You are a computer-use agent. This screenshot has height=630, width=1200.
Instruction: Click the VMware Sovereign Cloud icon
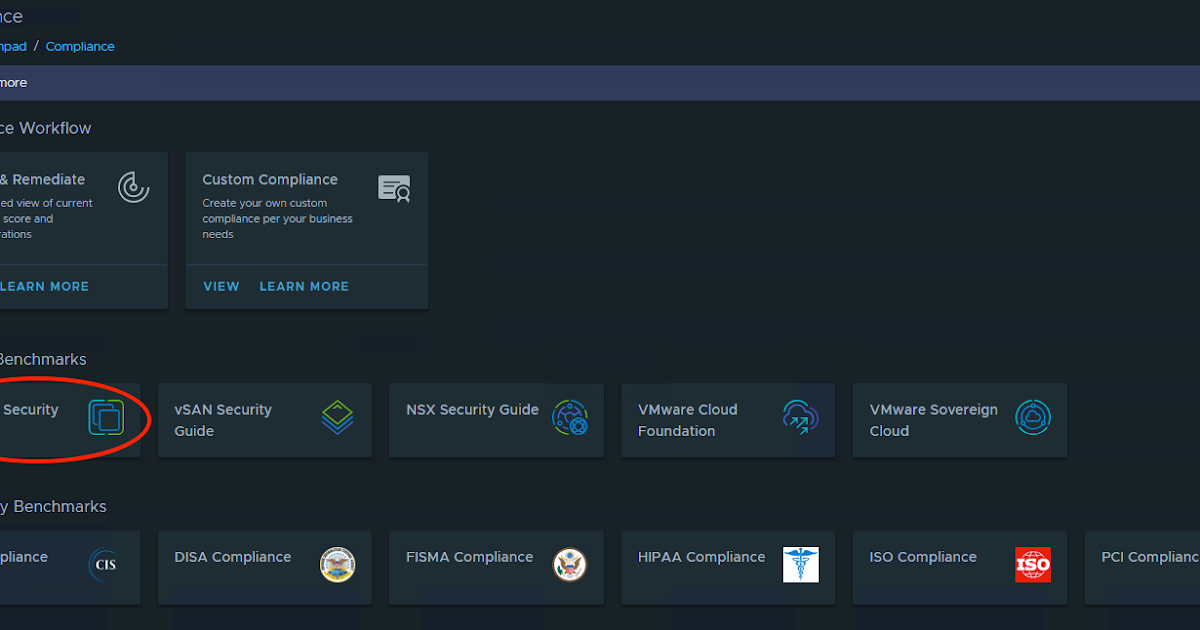[x=1033, y=417]
